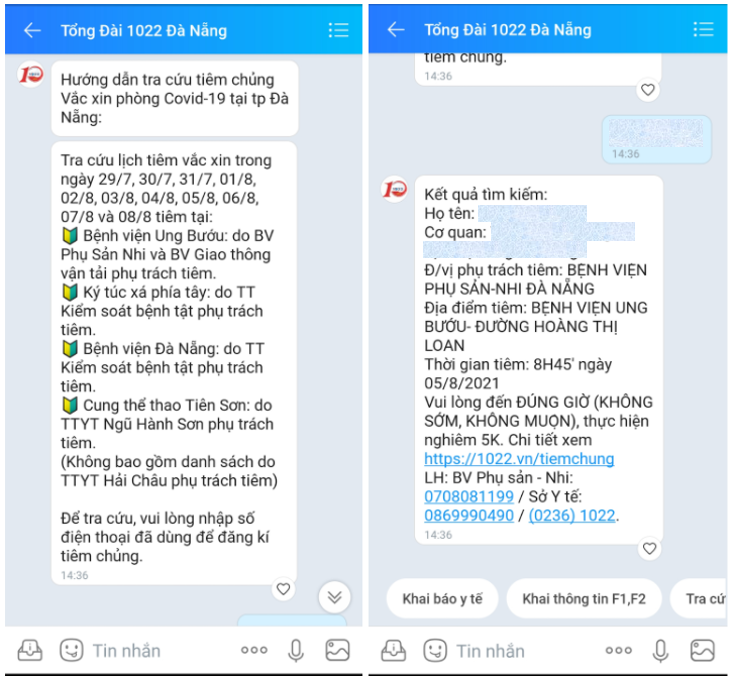
Task: Select the Khai báo y tế quick reply
Action: coord(442,599)
